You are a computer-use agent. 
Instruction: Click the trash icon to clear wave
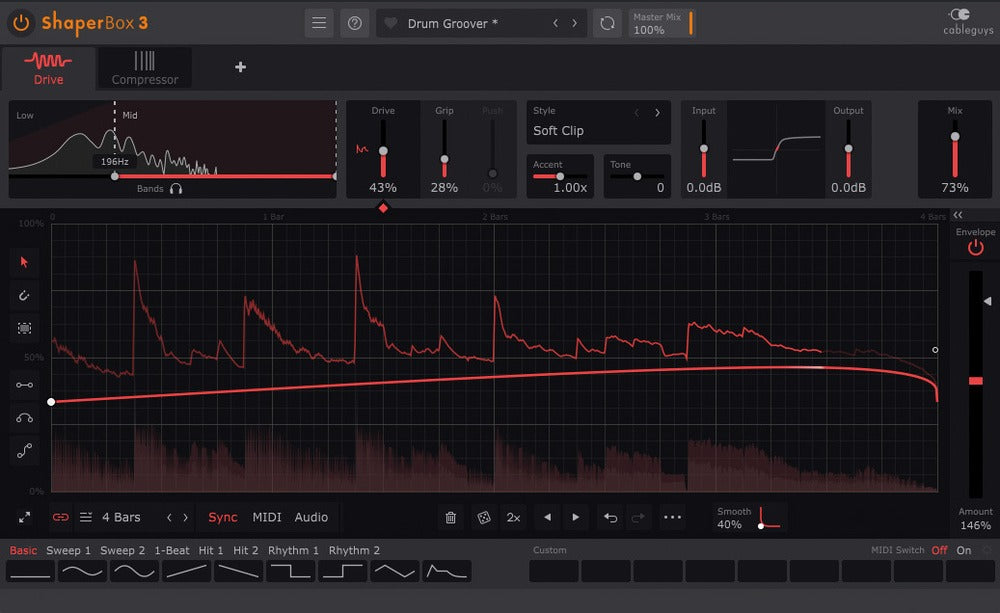[x=451, y=517]
